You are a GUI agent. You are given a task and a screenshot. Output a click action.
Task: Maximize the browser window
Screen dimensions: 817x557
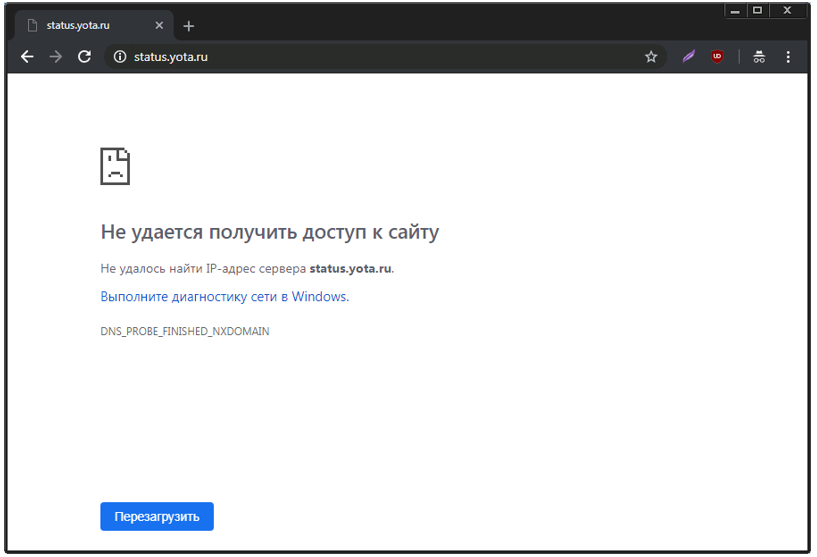pos(757,11)
